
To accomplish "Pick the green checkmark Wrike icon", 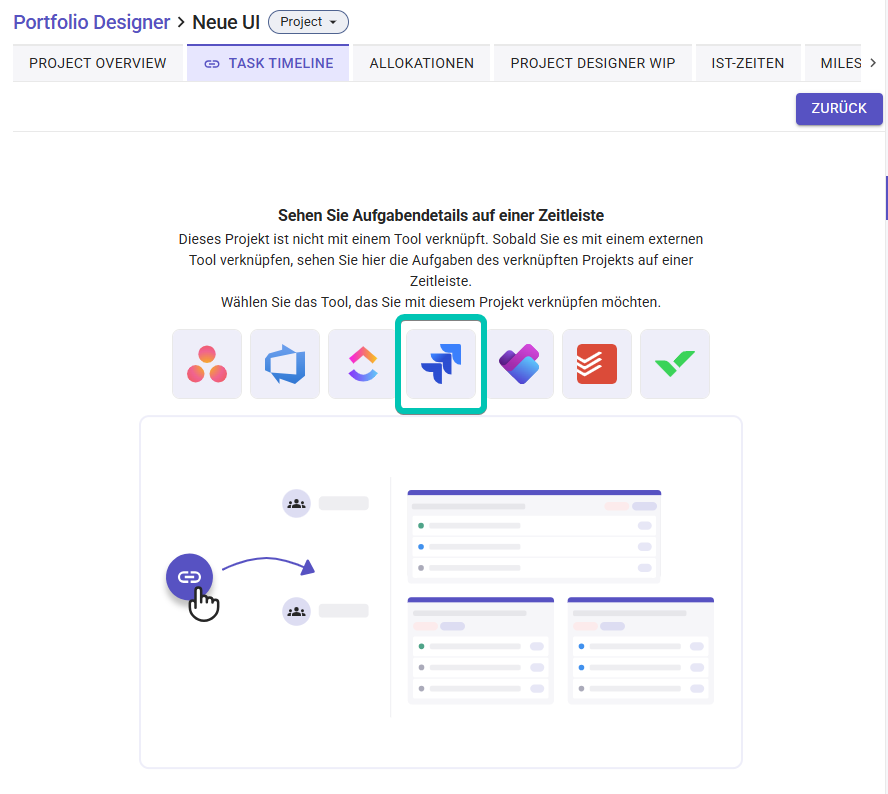I will point(675,364).
